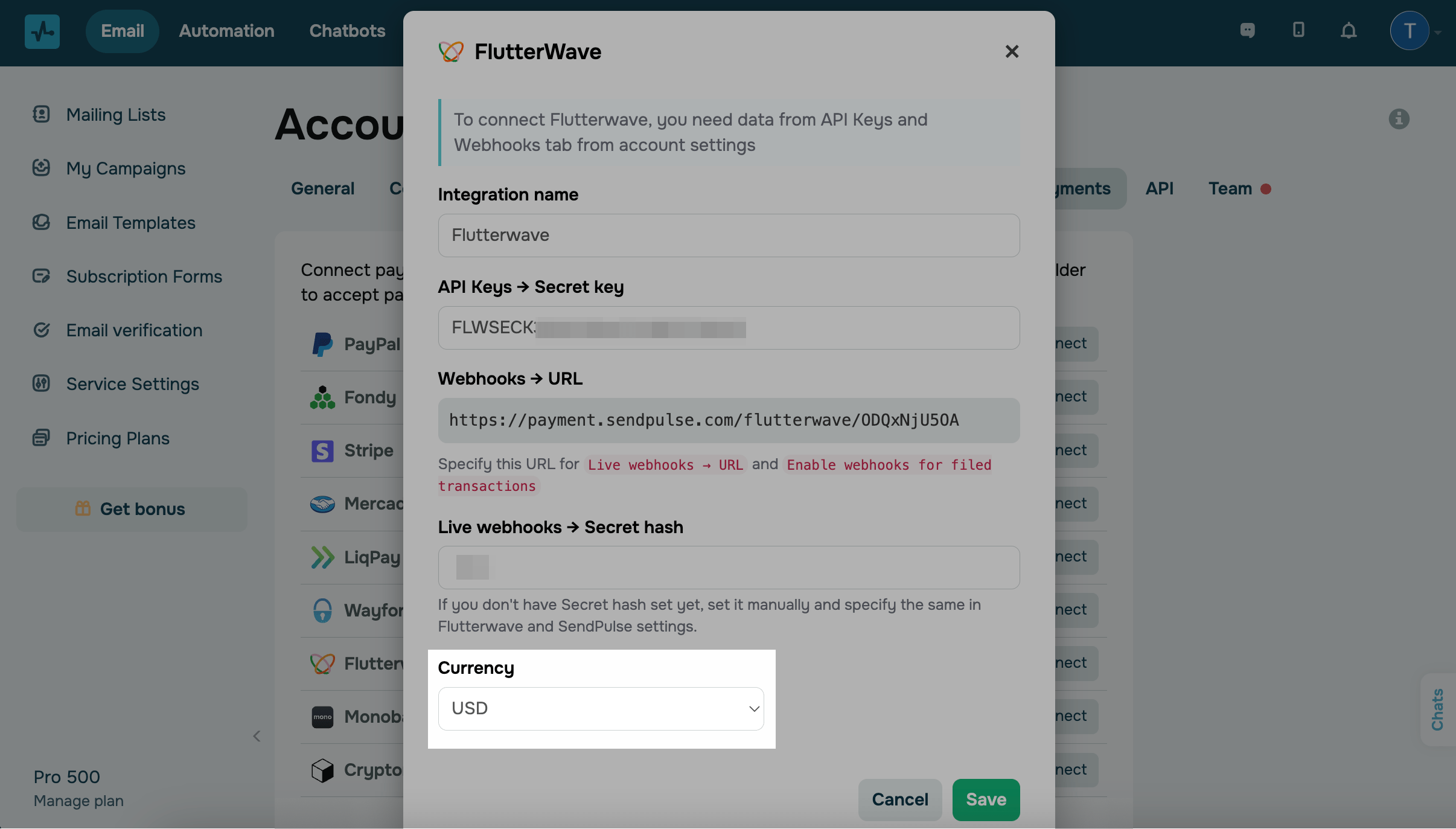Click the mobile phone icon in header
This screenshot has width=1456, height=829.
pos(1298,30)
